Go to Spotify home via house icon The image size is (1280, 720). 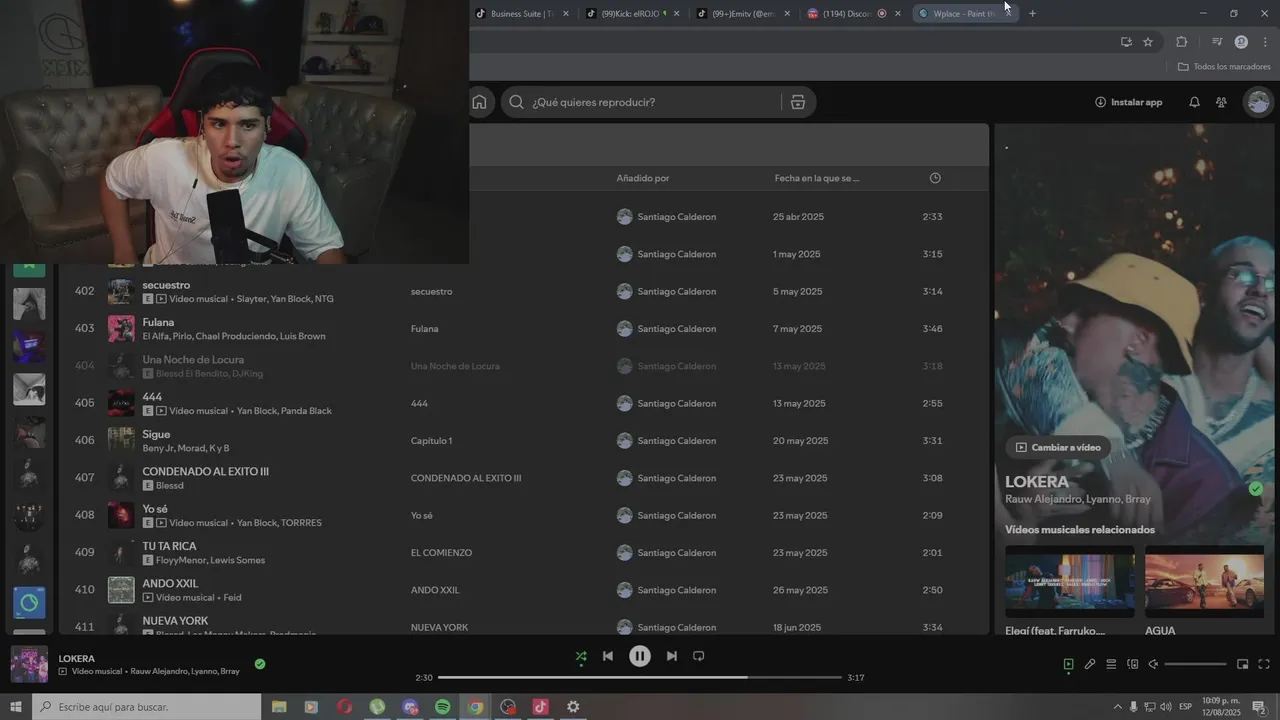pos(480,102)
